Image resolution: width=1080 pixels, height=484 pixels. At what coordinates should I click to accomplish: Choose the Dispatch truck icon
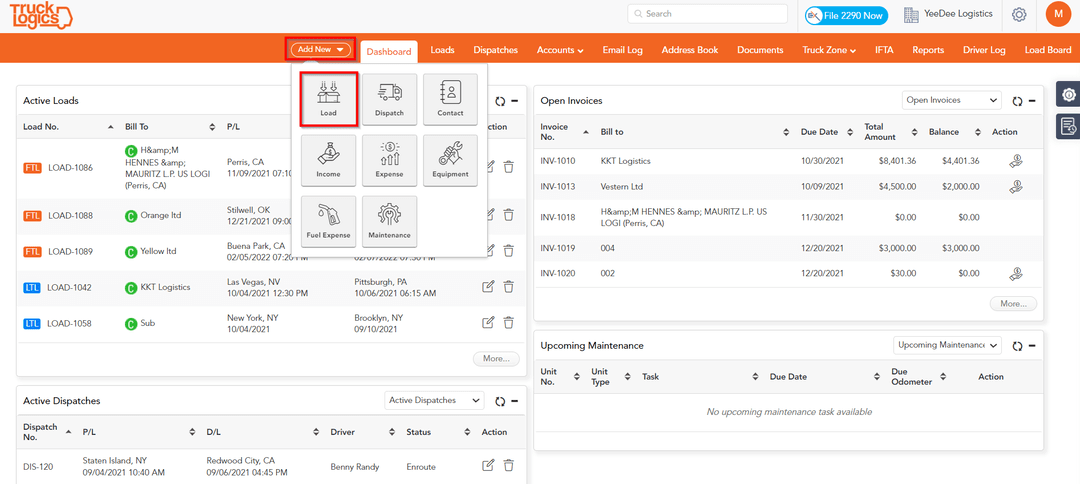389,99
